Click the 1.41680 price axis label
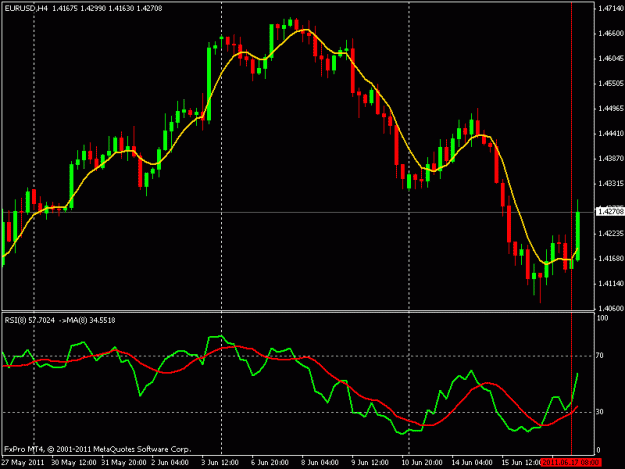 pyautogui.click(x=611, y=259)
